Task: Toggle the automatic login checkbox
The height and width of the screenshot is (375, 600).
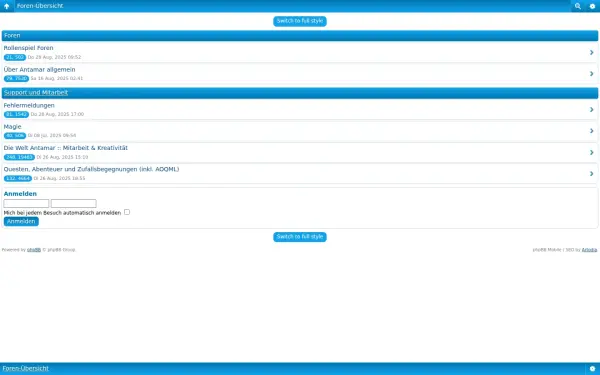Action: pyautogui.click(x=127, y=212)
